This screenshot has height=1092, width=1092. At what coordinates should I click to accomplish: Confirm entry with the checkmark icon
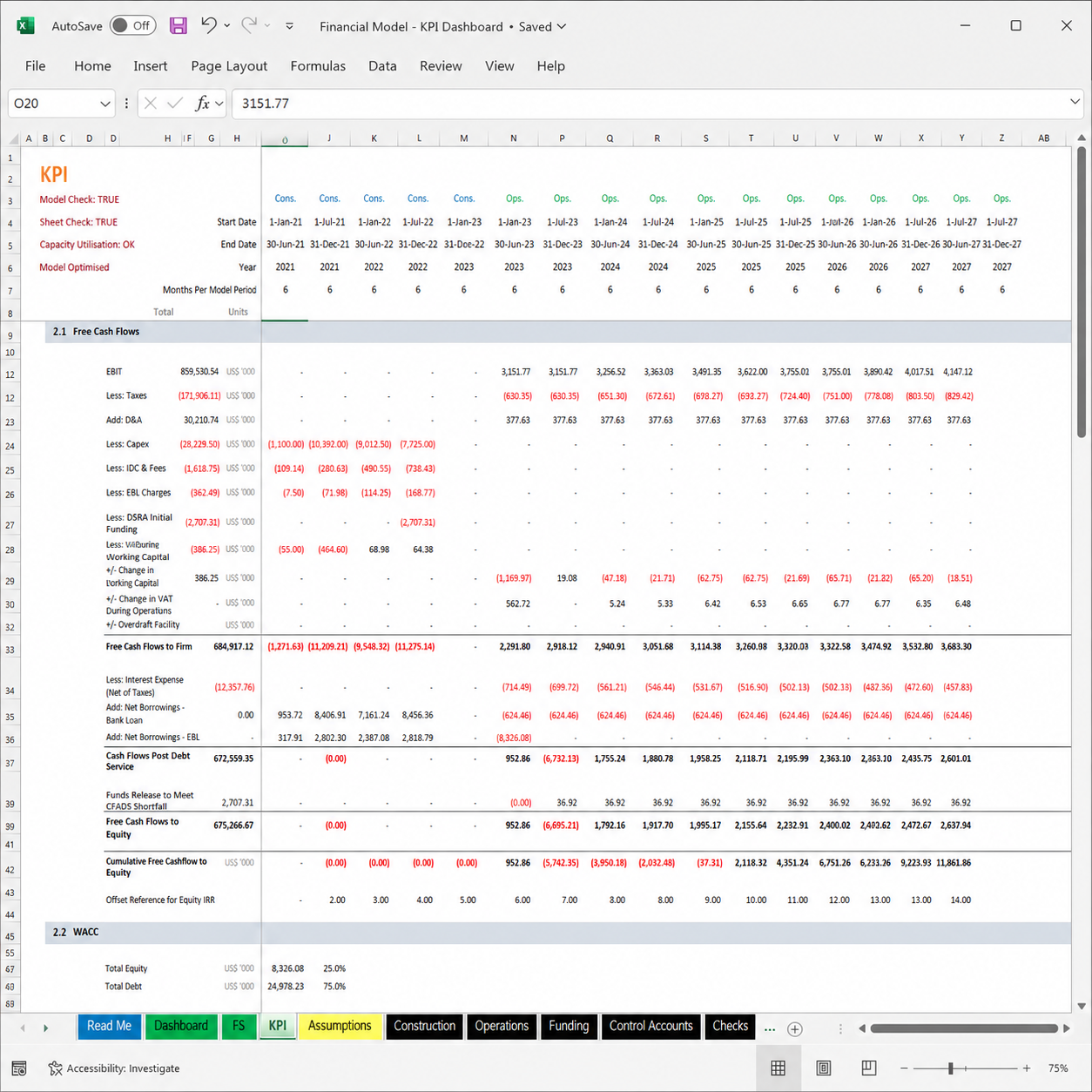pyautogui.click(x=175, y=104)
